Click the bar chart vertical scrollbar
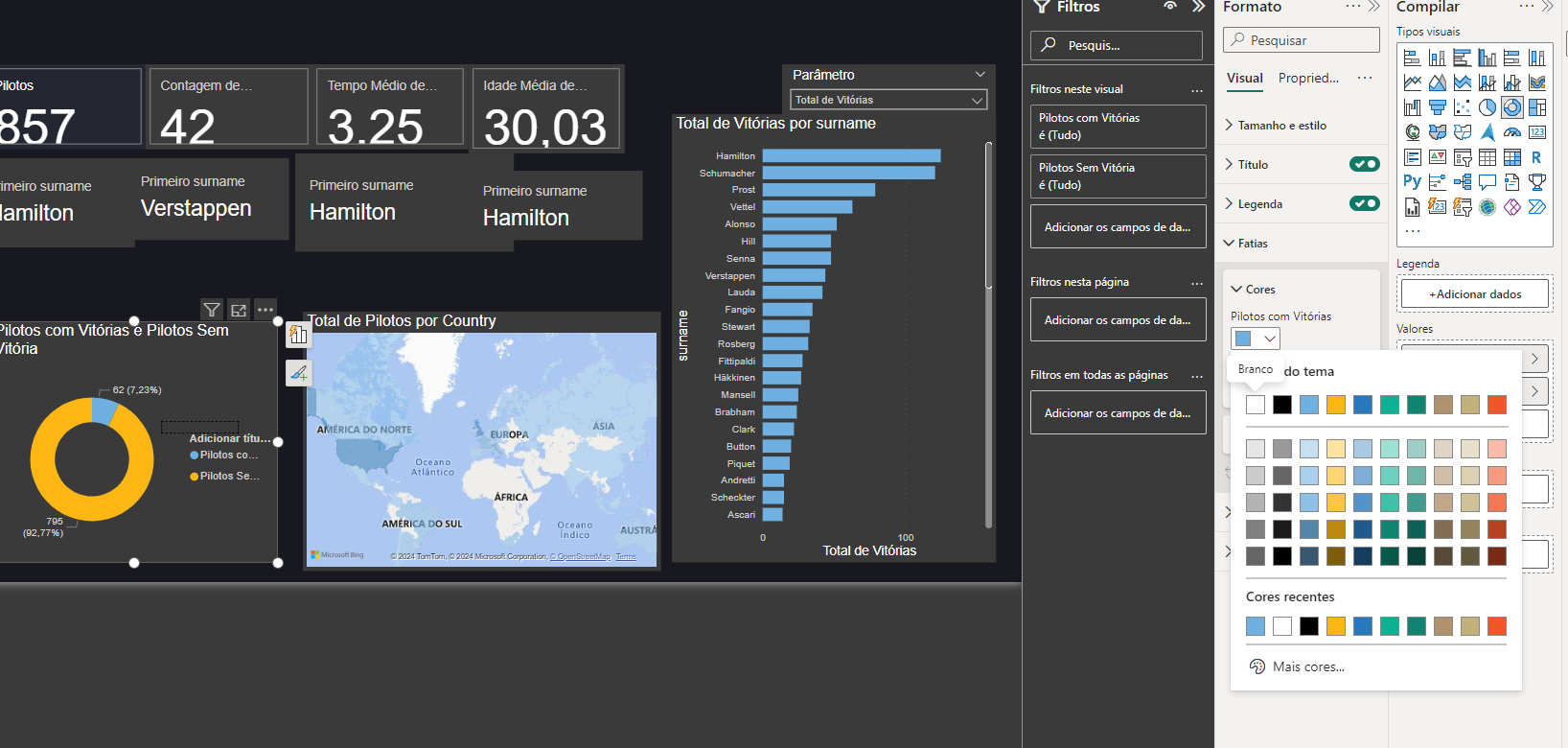This screenshot has height=748, width=1568. (x=988, y=216)
